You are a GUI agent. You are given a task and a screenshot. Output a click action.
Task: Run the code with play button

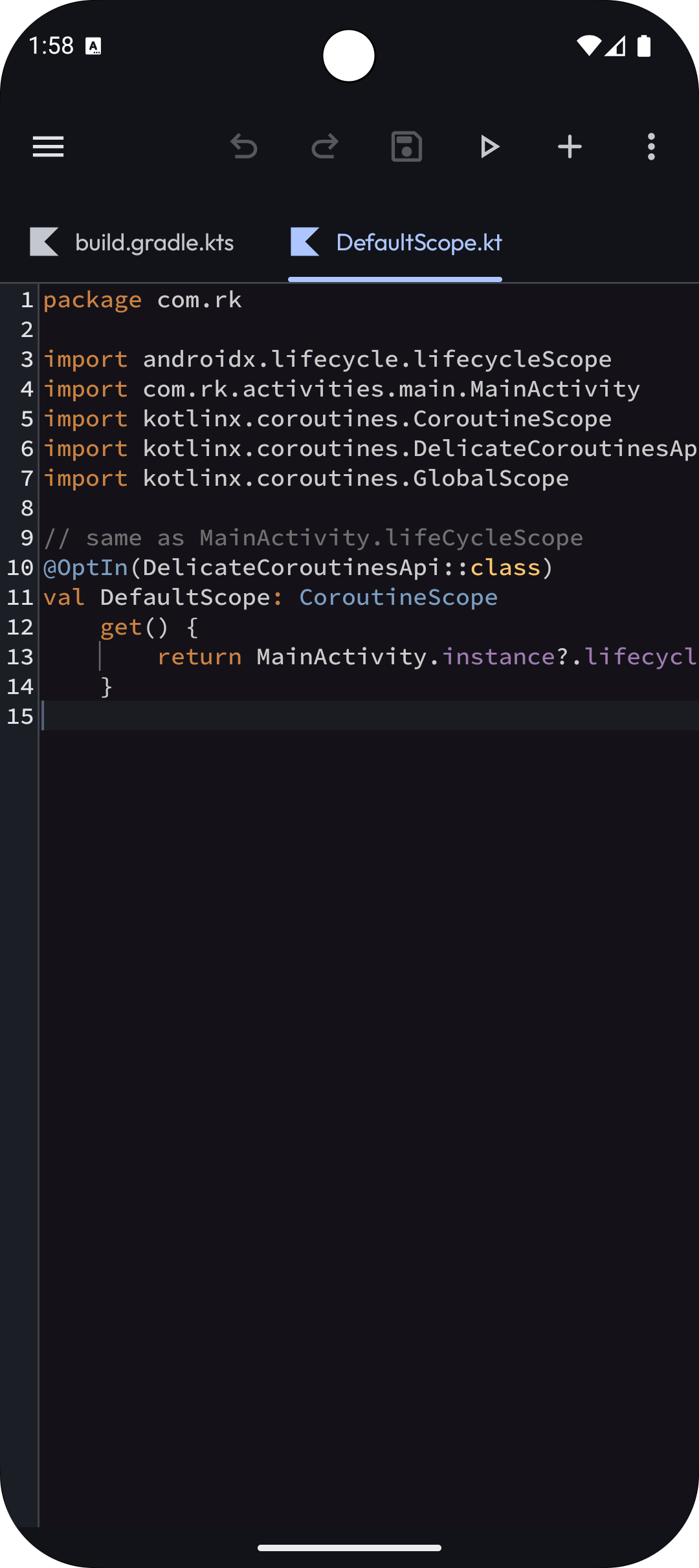click(x=489, y=147)
